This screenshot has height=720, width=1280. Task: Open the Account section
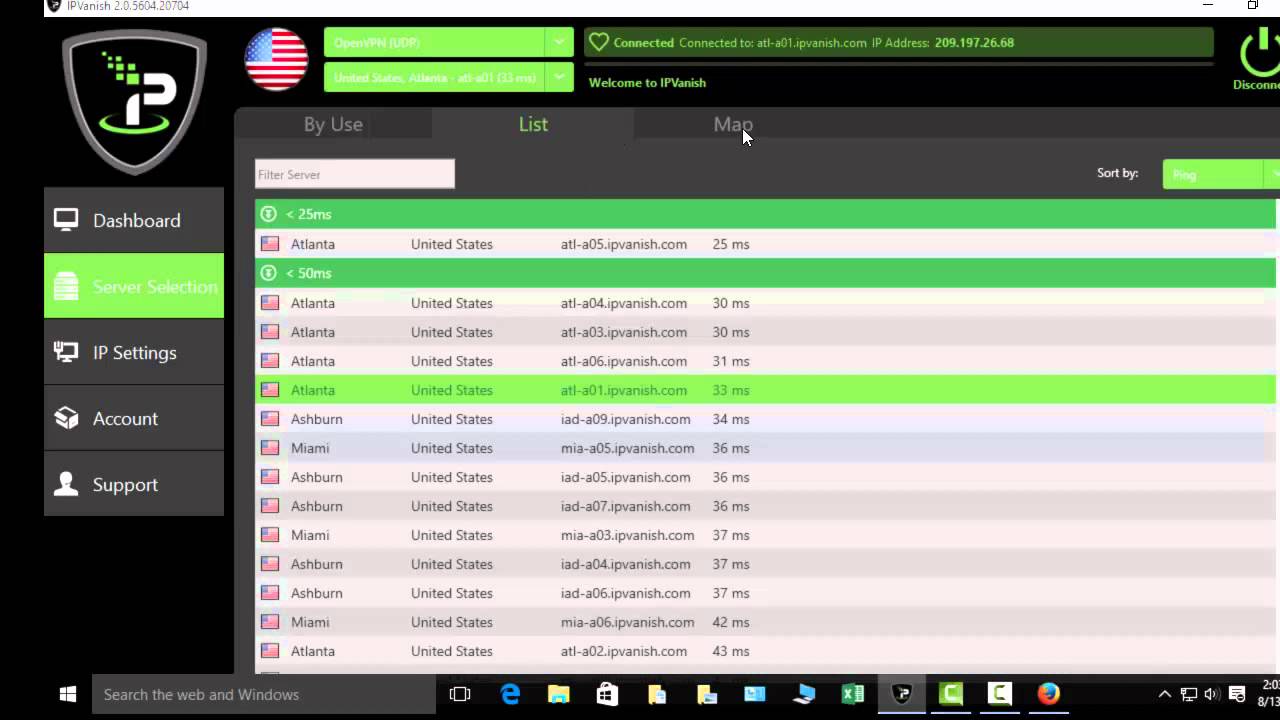click(134, 418)
